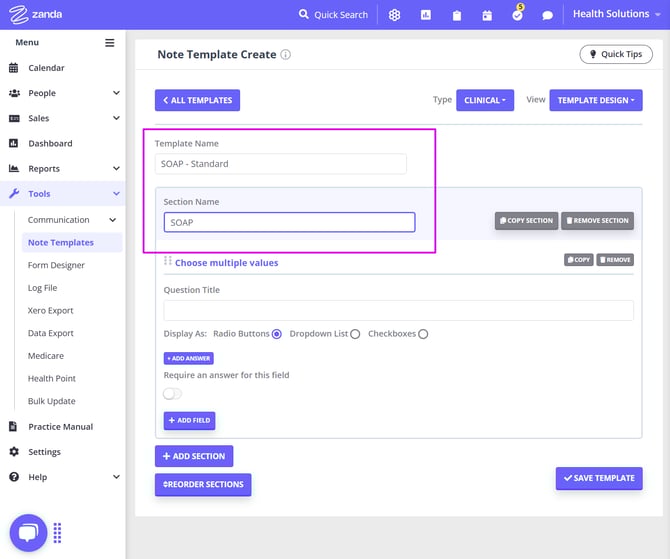
Task: Open the live chat widget bubble
Action: (x=28, y=532)
